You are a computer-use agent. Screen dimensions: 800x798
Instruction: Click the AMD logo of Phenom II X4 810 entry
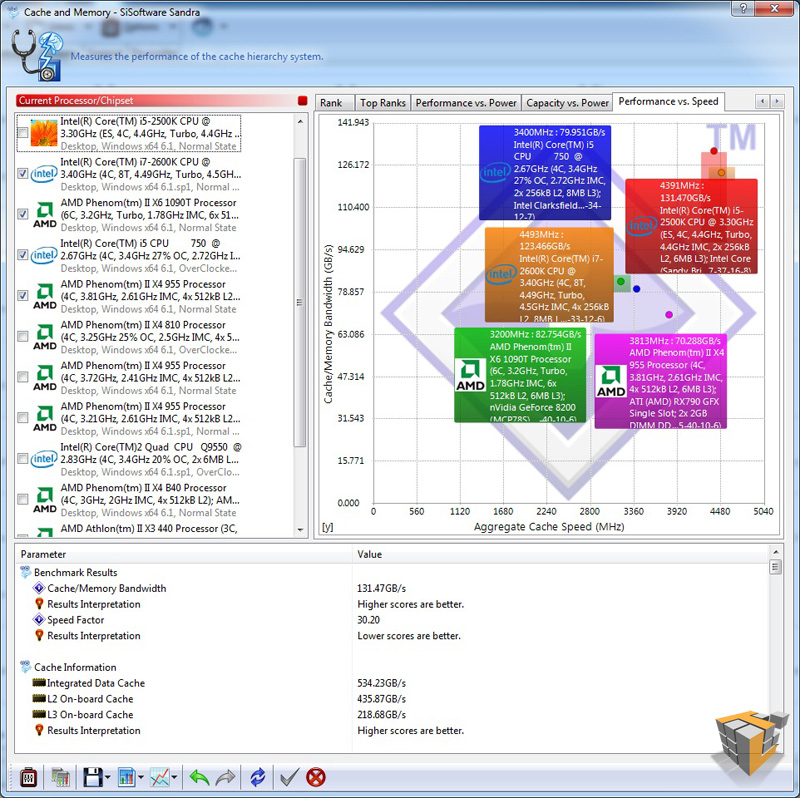coord(45,337)
